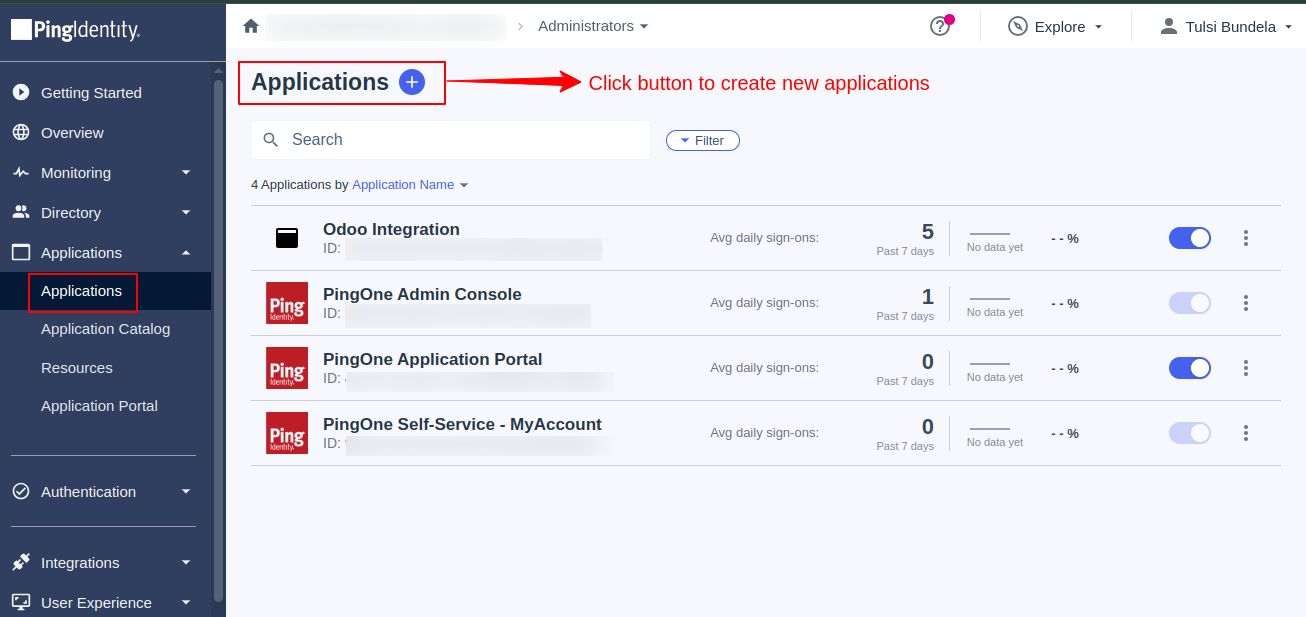Open the Administrators environment dropdown

593,26
